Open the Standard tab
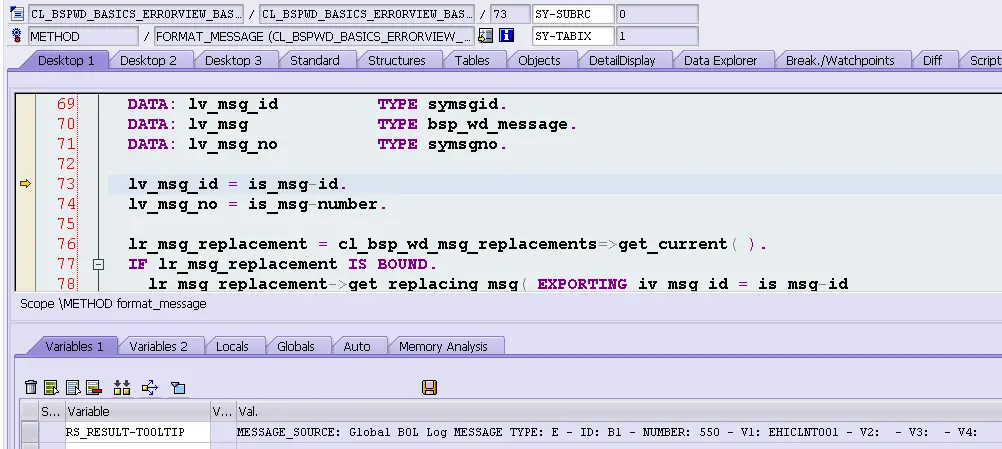Screen dimensions: 1002x449 pos(314,61)
